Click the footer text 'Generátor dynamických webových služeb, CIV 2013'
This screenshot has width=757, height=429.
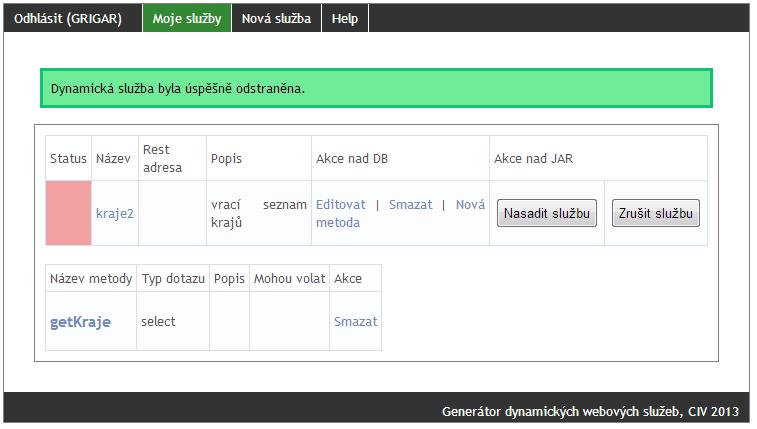590,411
